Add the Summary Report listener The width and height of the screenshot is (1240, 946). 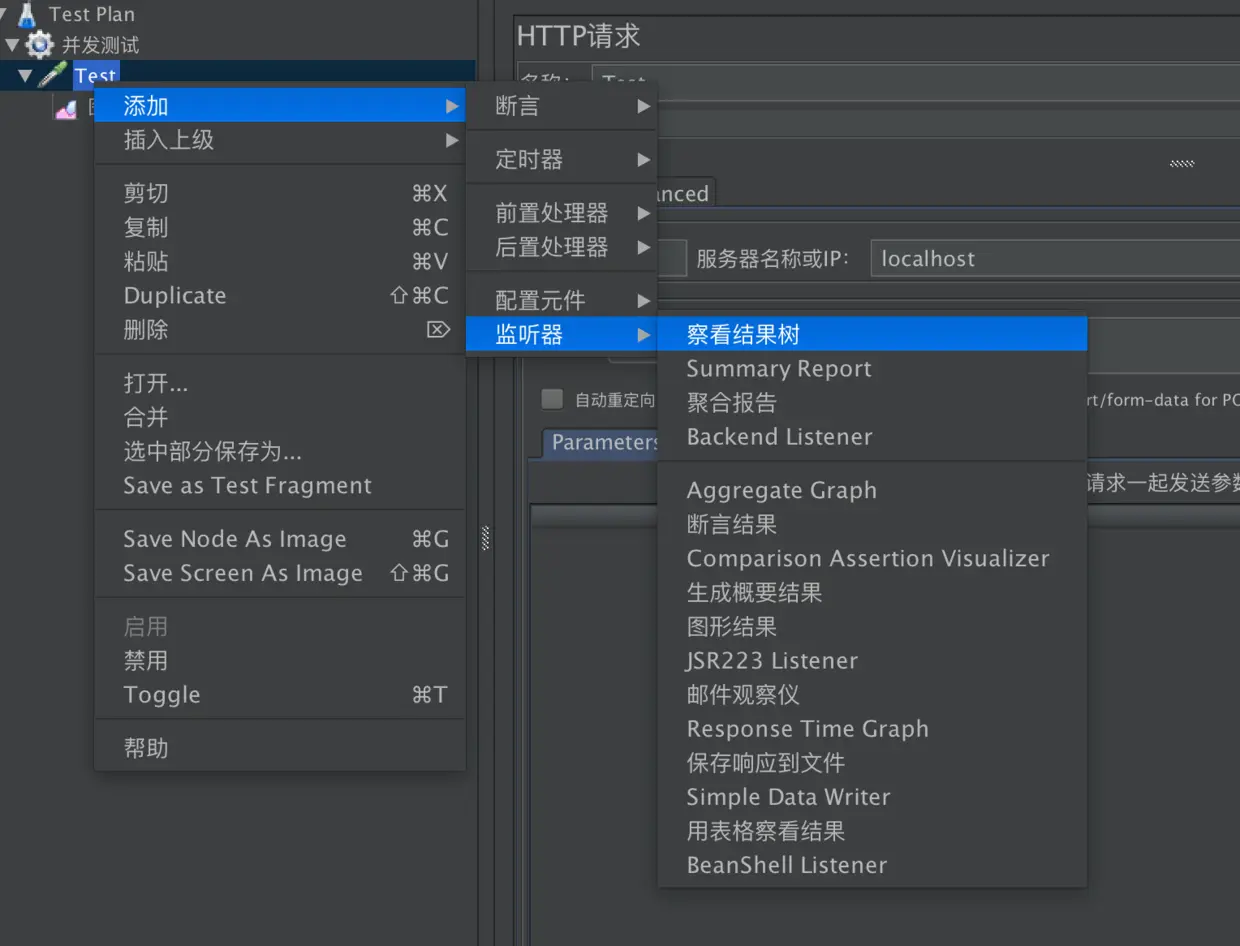872,368
